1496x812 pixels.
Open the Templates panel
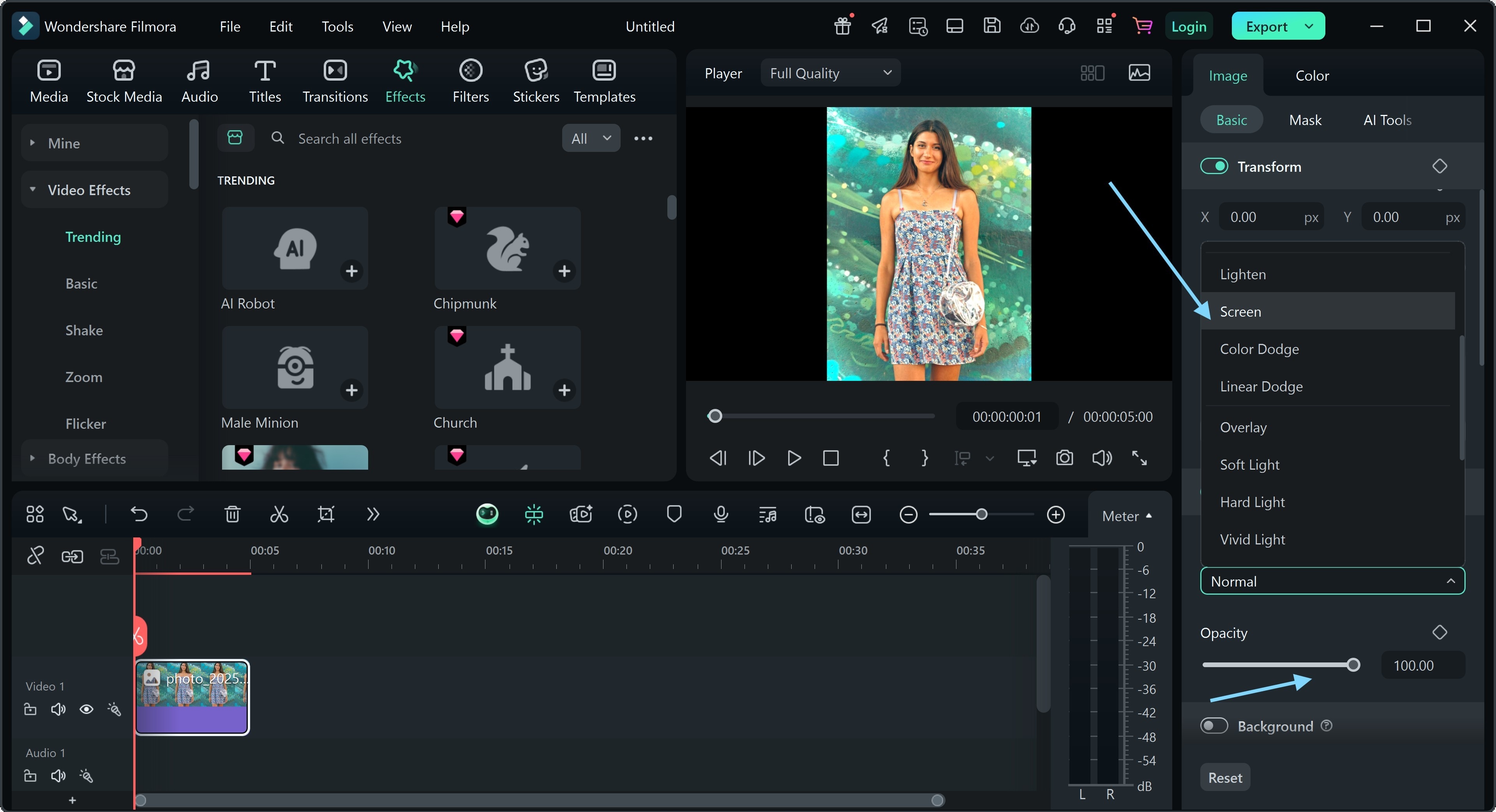tap(604, 81)
